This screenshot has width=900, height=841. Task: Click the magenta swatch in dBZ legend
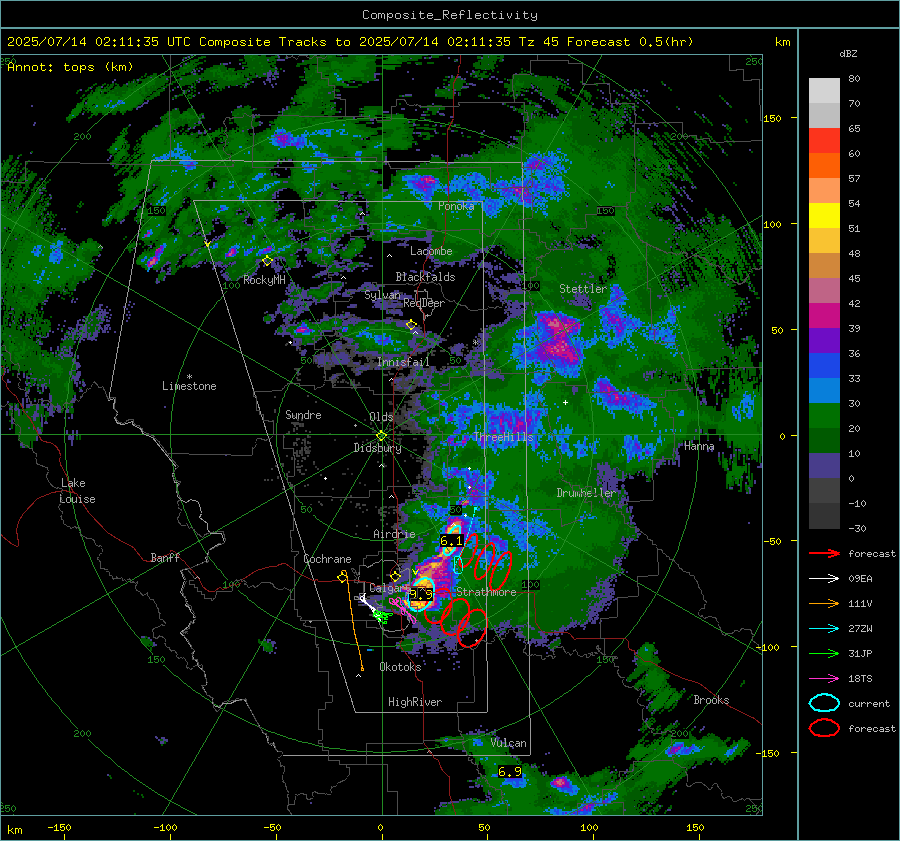click(x=824, y=316)
